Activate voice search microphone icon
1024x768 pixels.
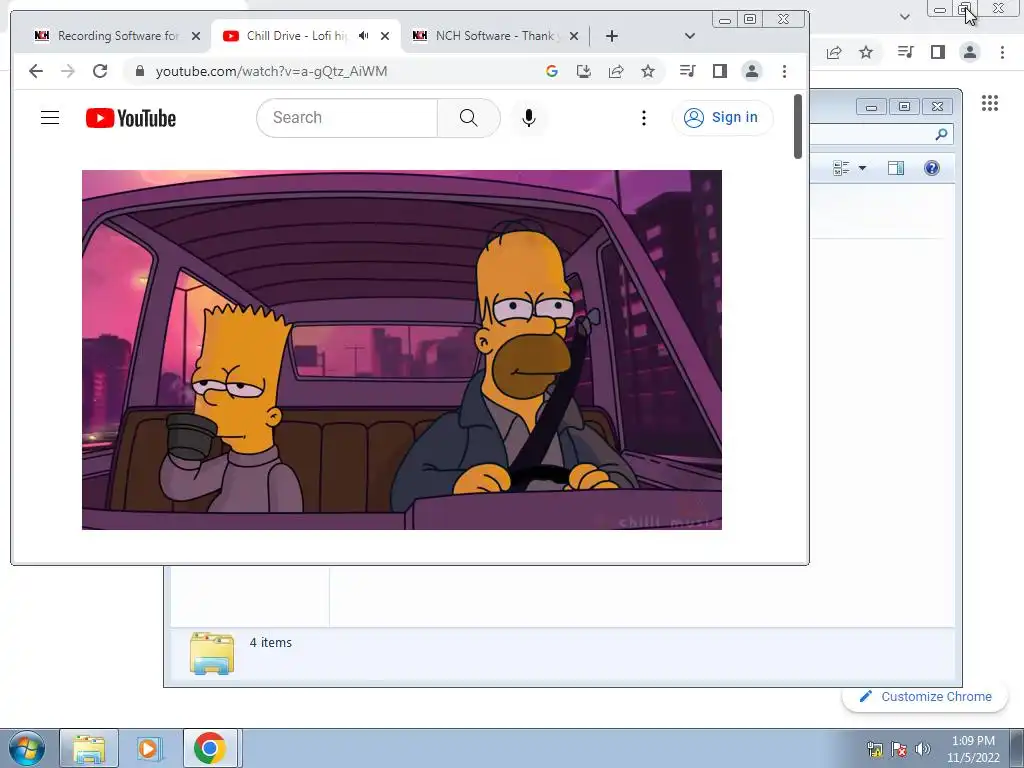(x=529, y=118)
